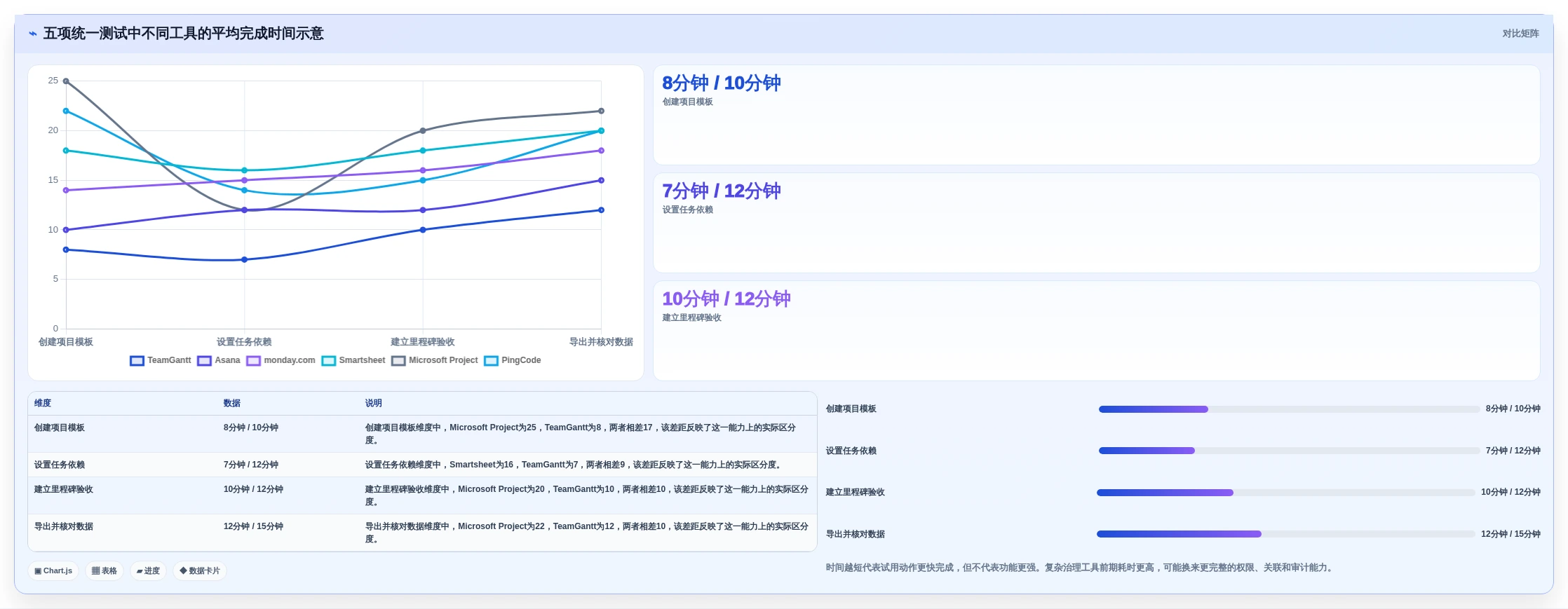This screenshot has height=609, width=1568.
Task: Click the Asana legend label
Action: pos(227,360)
